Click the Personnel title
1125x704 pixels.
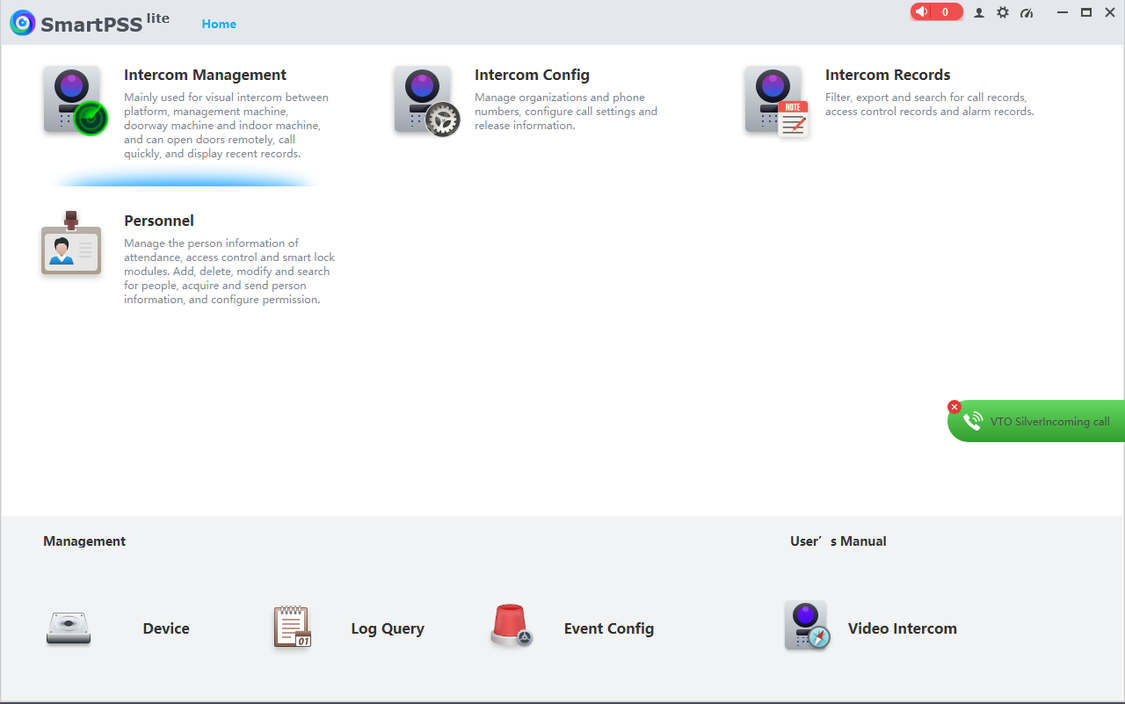click(x=159, y=221)
